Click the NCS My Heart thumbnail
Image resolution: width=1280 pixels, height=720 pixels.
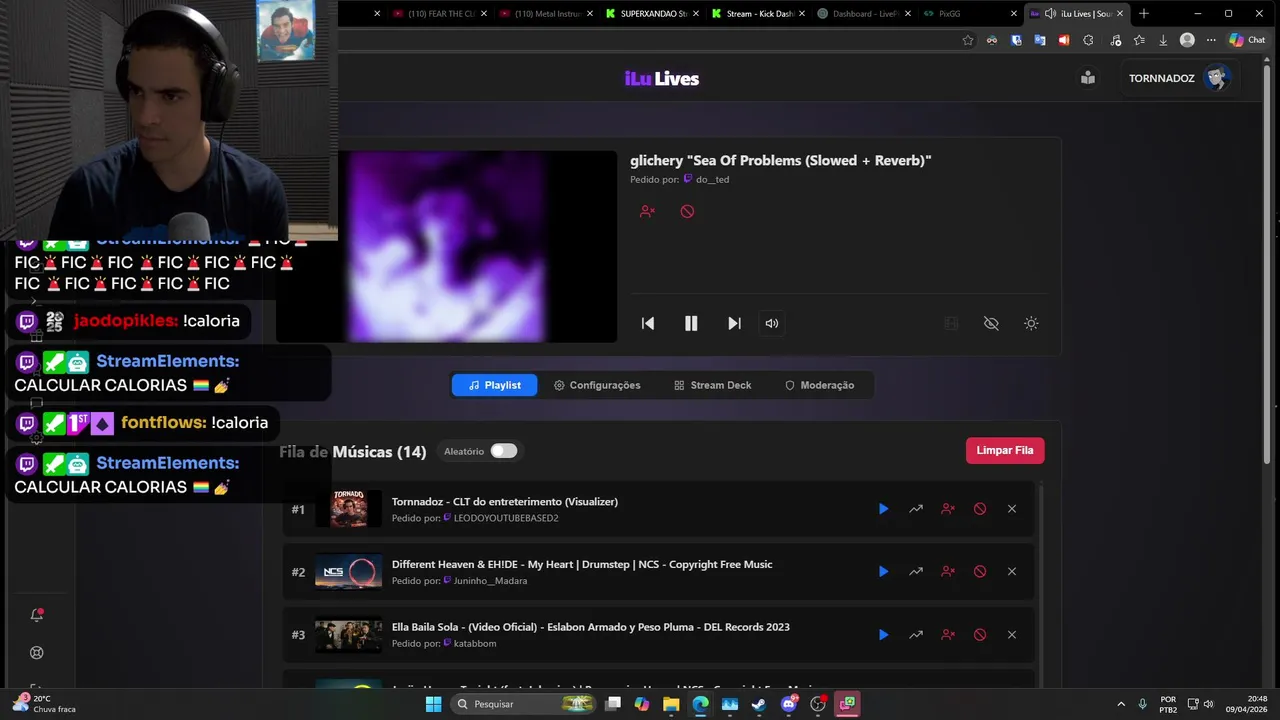point(348,572)
